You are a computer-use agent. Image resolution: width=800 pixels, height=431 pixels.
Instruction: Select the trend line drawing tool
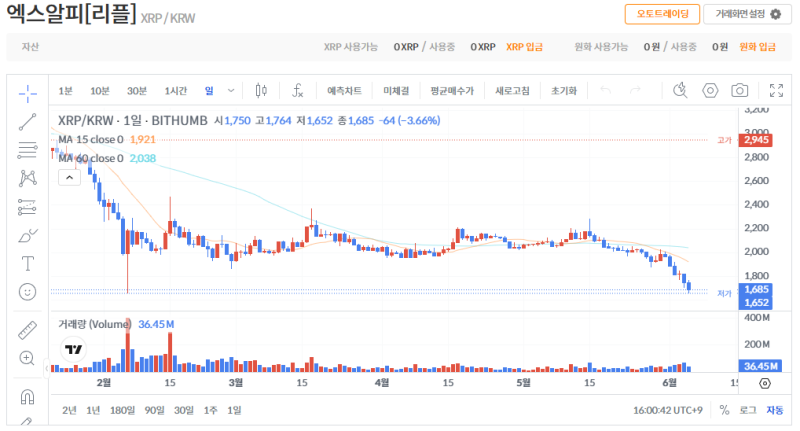tap(28, 122)
